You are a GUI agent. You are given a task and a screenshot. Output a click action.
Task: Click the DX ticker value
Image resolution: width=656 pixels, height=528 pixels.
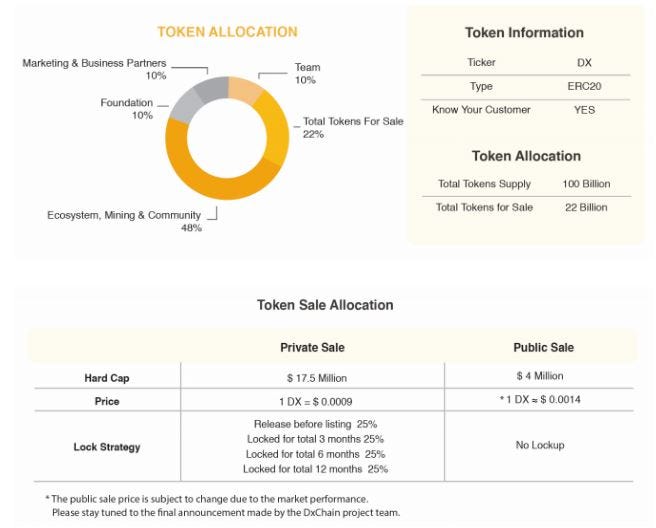[584, 63]
